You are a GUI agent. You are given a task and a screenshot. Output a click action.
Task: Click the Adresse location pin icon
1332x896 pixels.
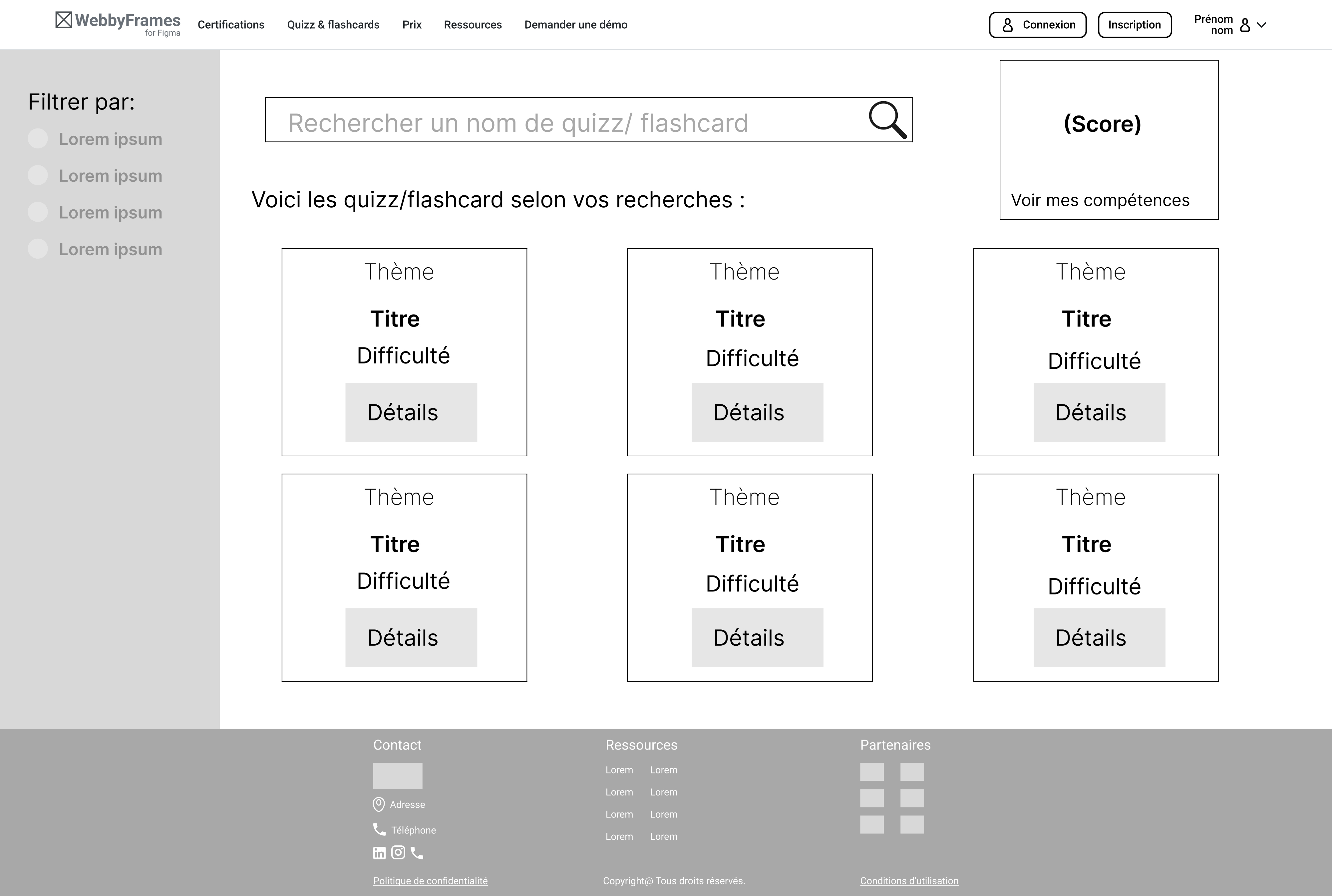(x=378, y=804)
